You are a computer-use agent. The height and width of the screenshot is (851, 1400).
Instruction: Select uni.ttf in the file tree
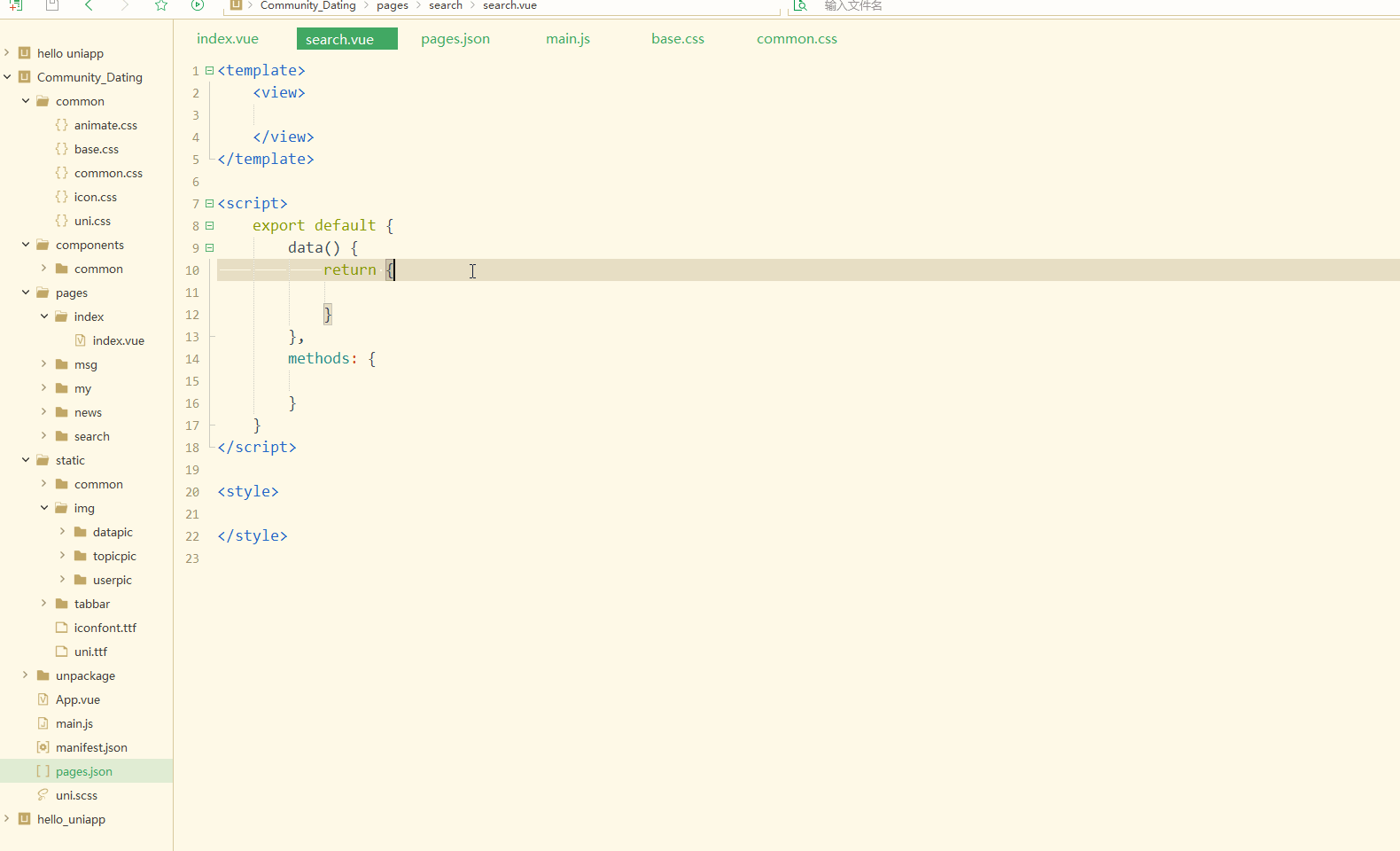tap(90, 652)
